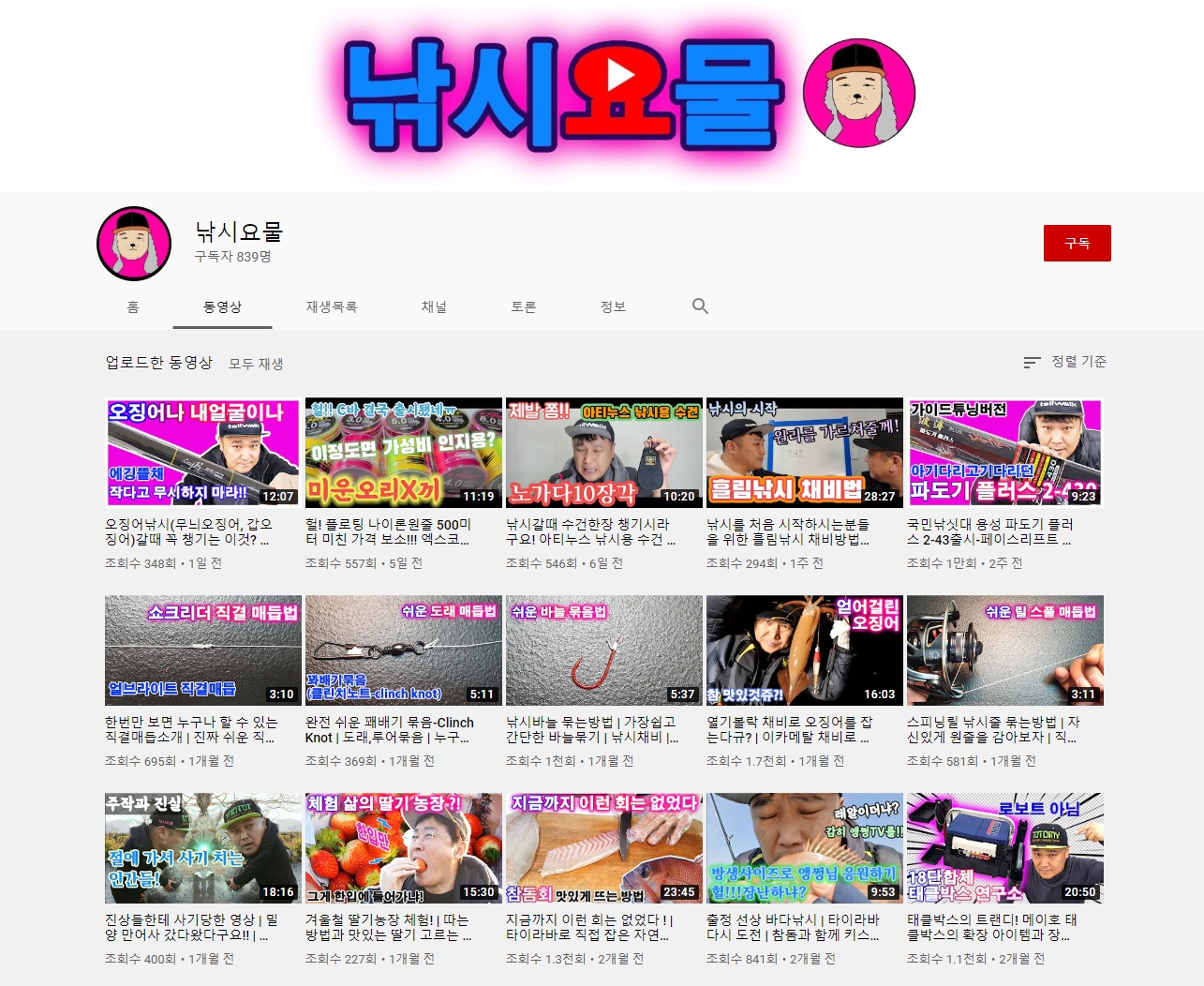1204x986 pixels.
Task: Select the 채널 tab
Action: pyautogui.click(x=434, y=307)
